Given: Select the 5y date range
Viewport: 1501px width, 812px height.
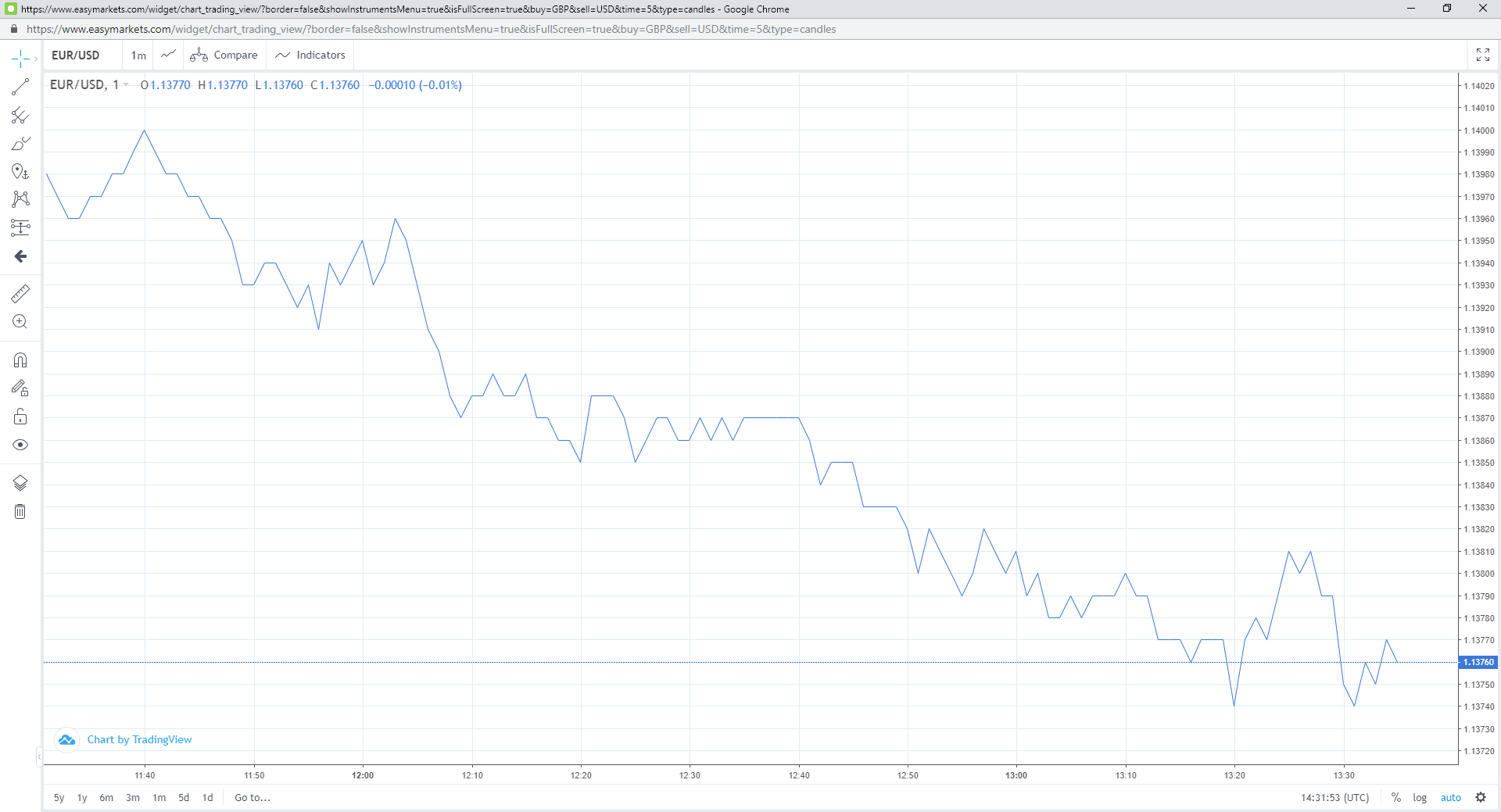Looking at the screenshot, I should (x=59, y=798).
